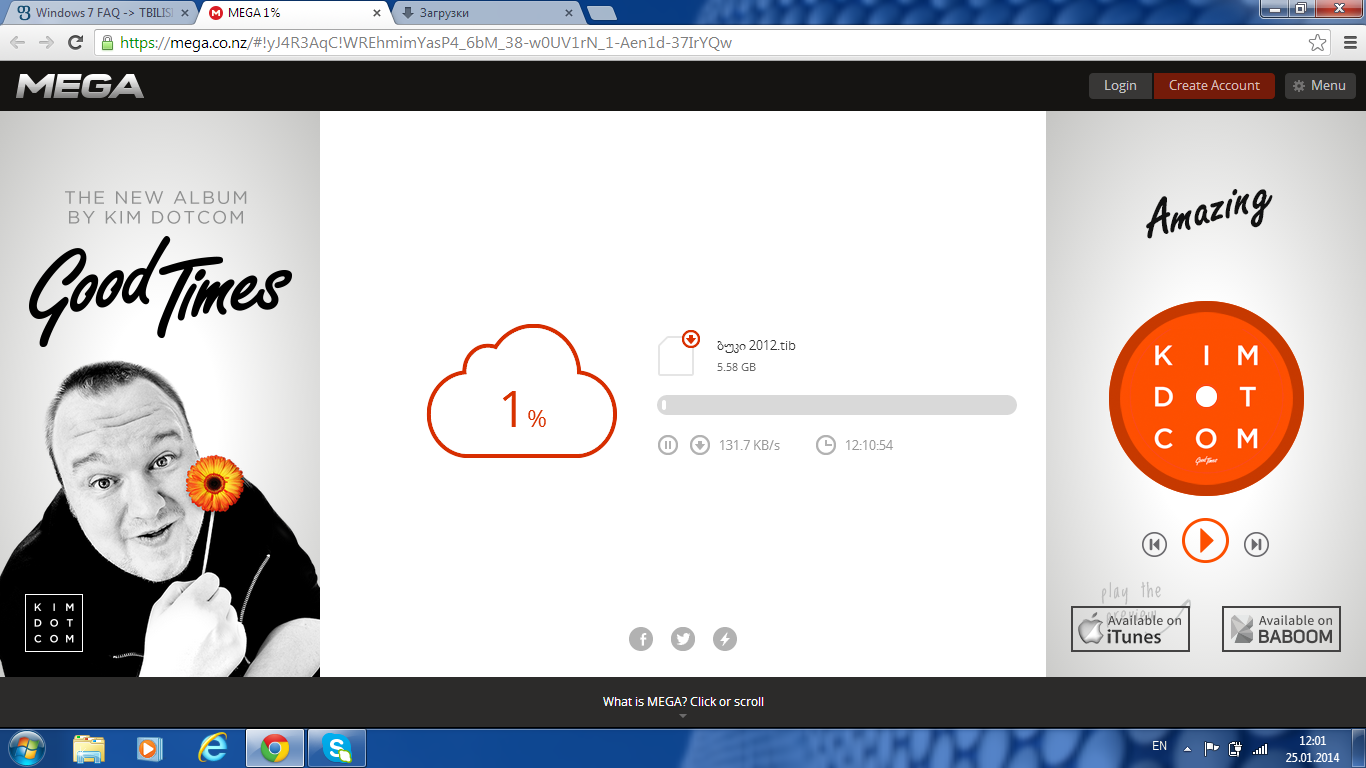
Task: Pause the MEGA file download
Action: click(x=668, y=445)
